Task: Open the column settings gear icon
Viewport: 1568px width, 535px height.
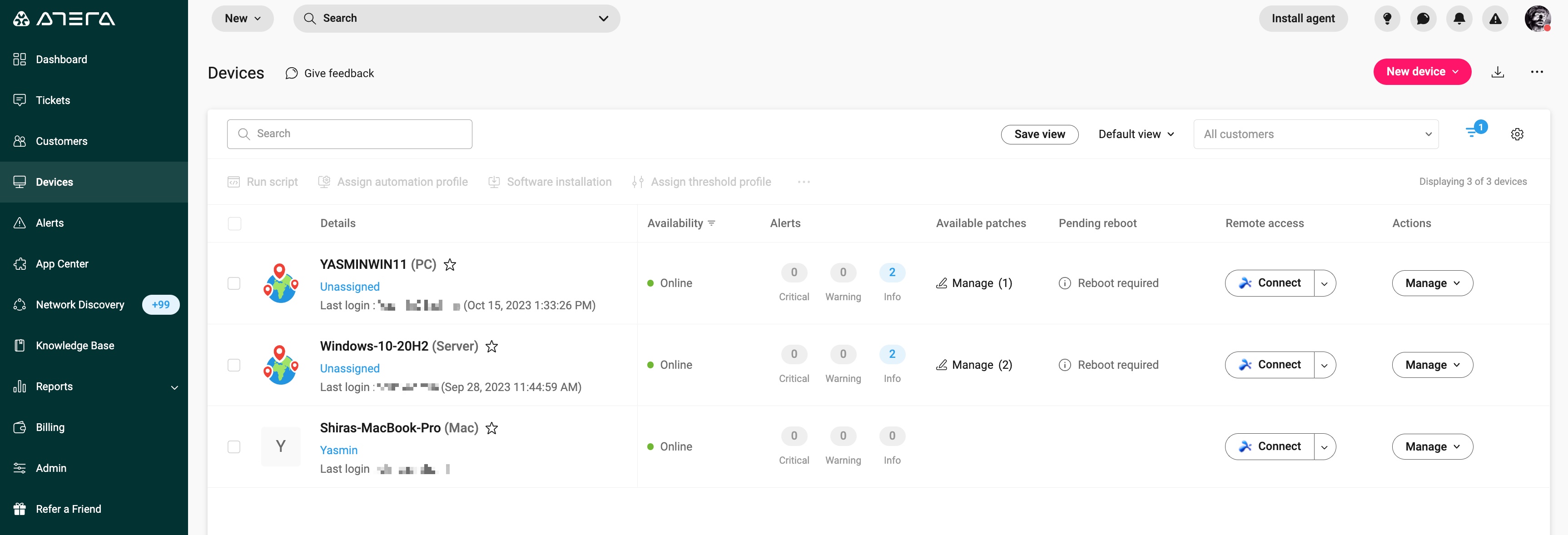Action: tap(1517, 134)
